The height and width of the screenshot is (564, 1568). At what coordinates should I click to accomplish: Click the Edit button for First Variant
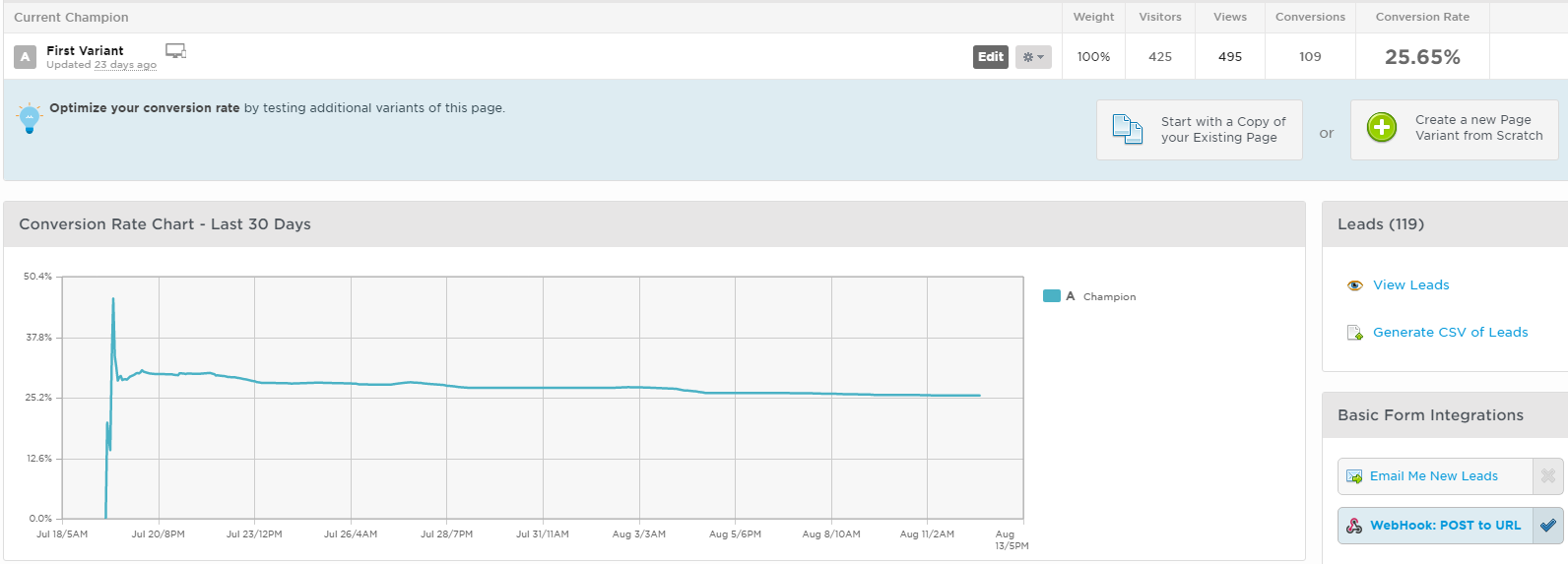991,57
